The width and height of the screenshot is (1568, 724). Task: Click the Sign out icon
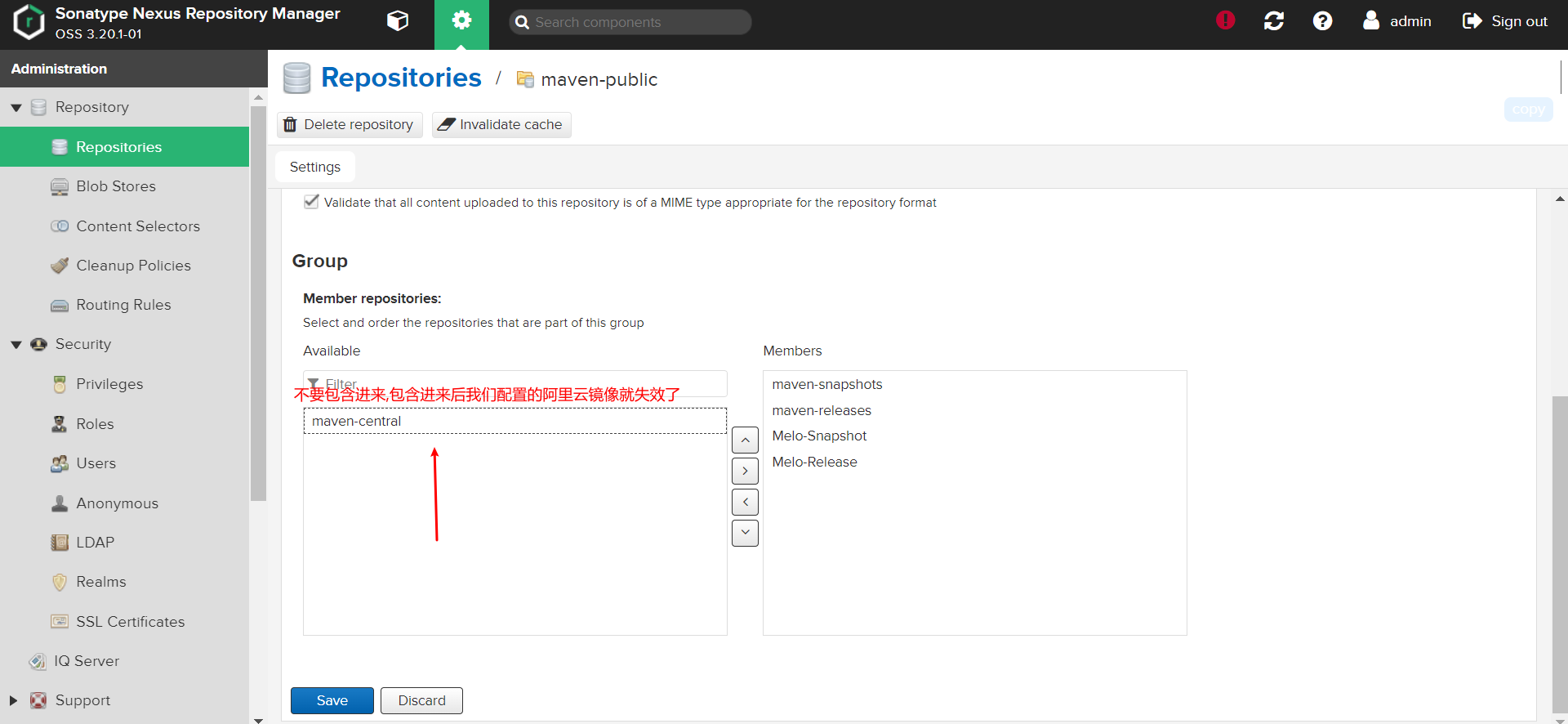click(1472, 21)
